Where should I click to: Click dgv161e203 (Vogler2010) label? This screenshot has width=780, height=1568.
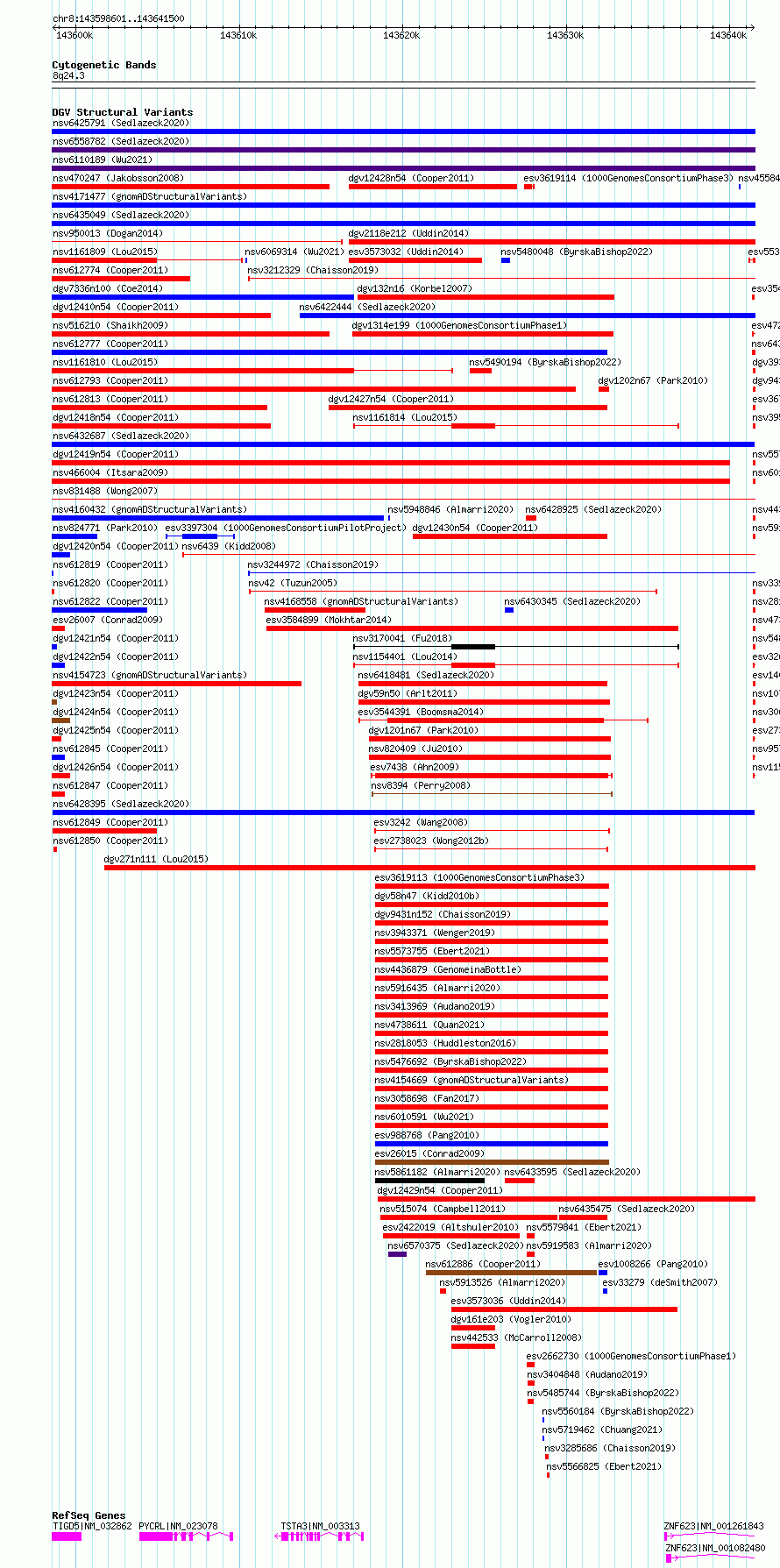(512, 1319)
